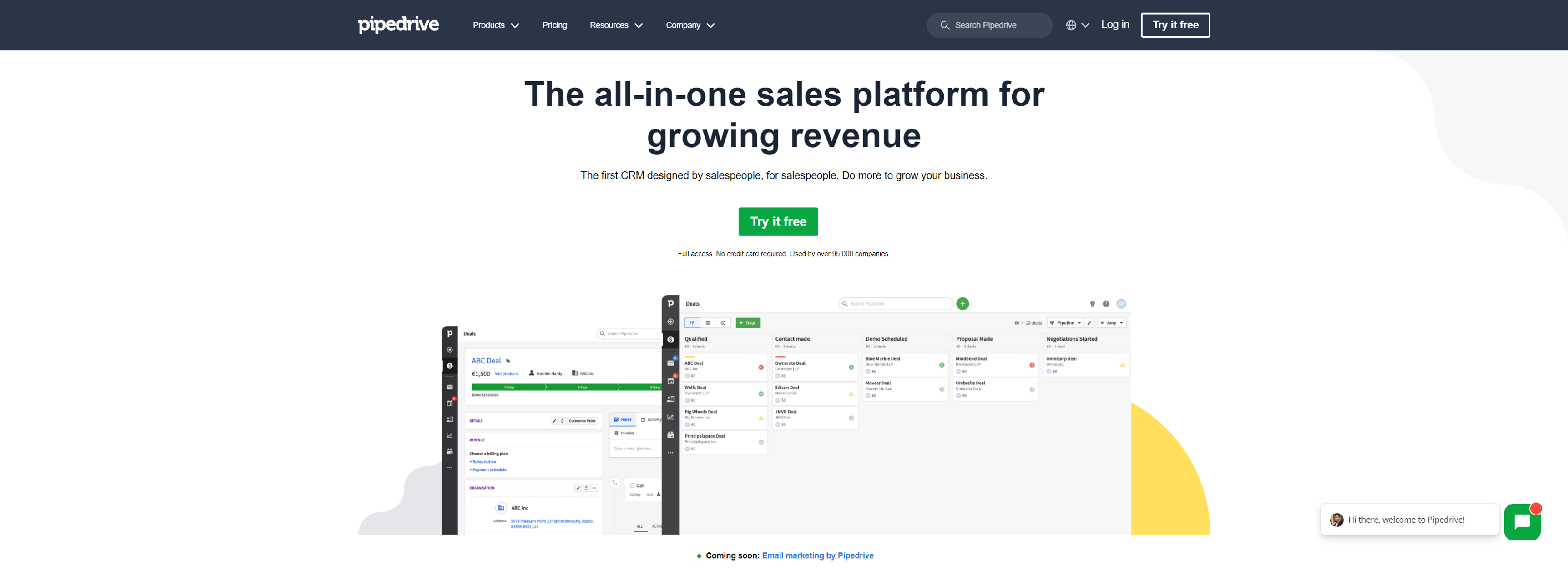Image resolution: width=1568 pixels, height=568 pixels.
Task: Click the Add products link
Action: click(x=506, y=374)
